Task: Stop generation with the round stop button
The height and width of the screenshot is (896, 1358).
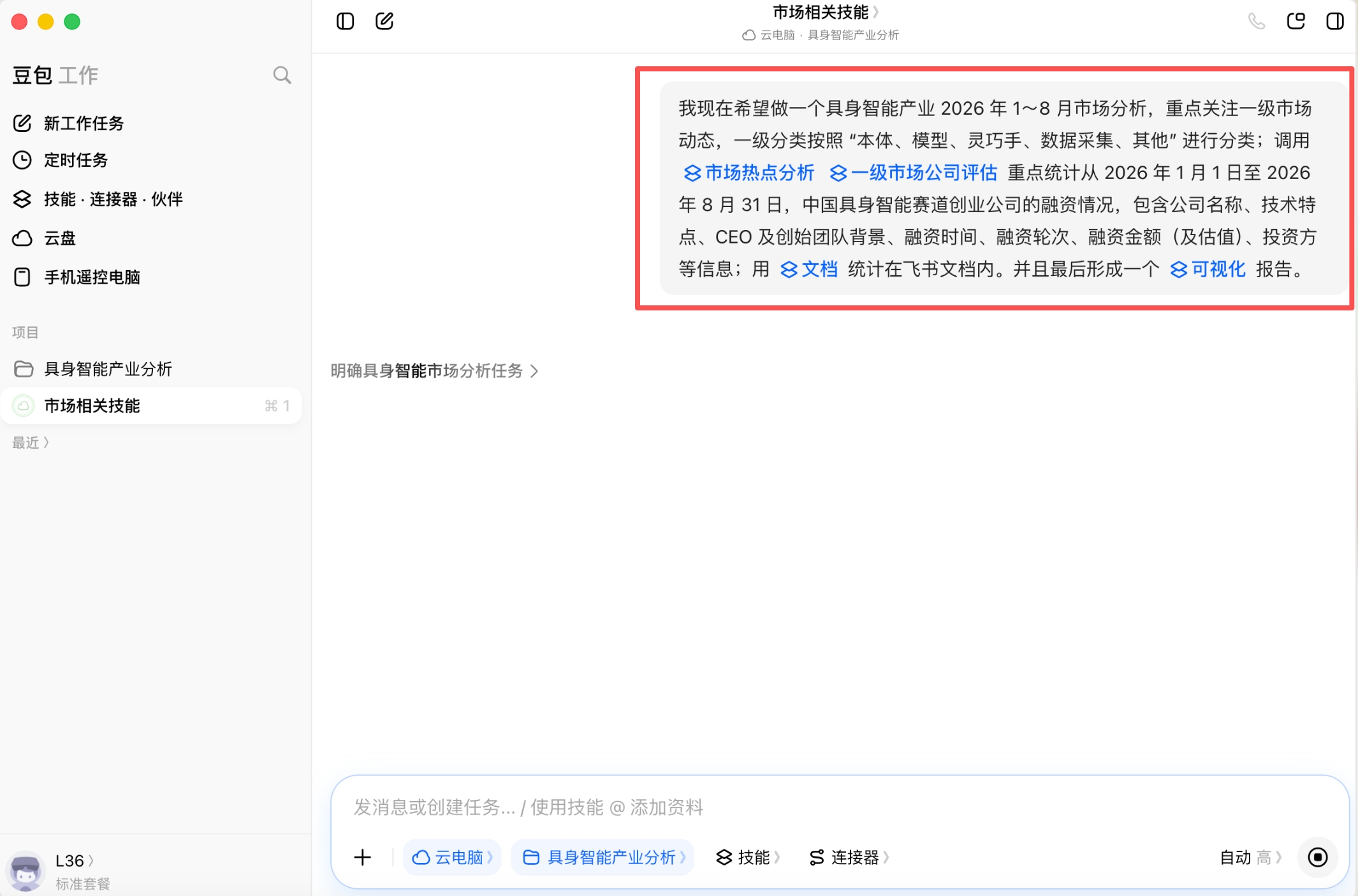Action: [x=1318, y=857]
